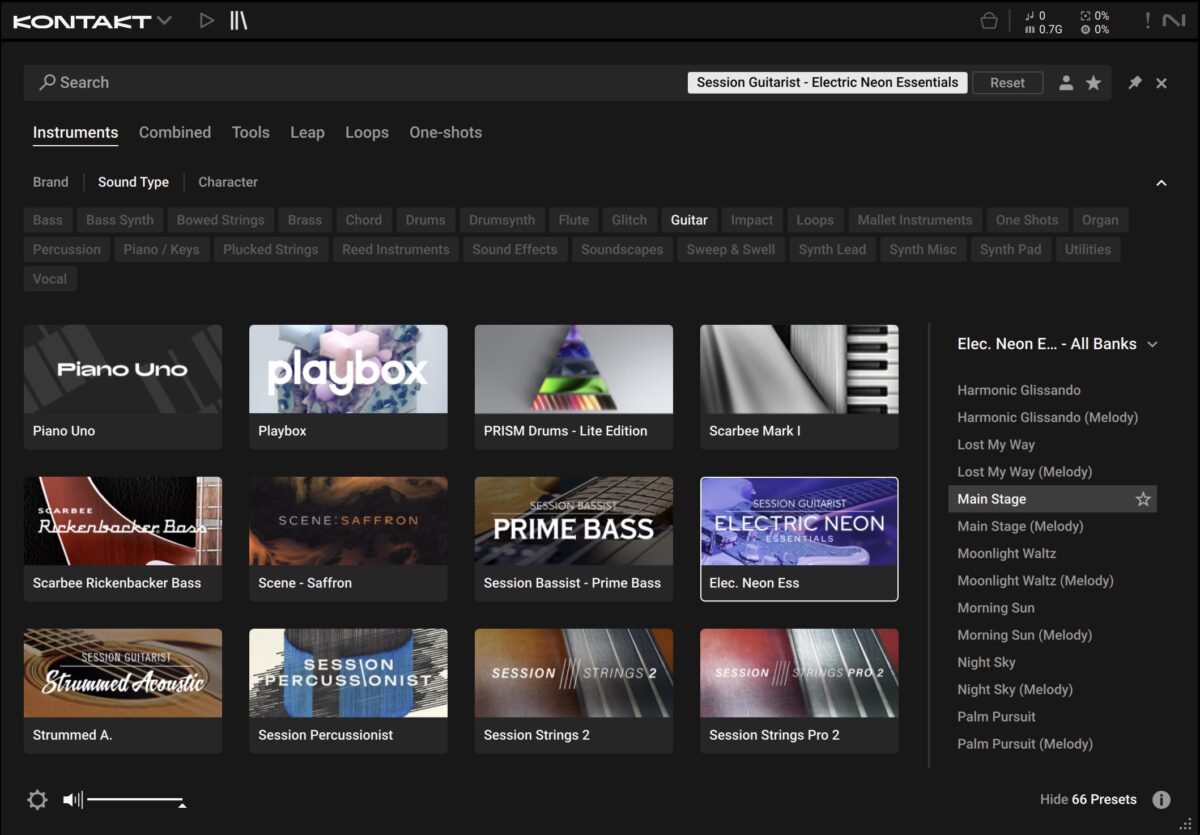Toggle the Guitar sound type tag
Viewport: 1200px width, 835px height.
[x=689, y=220]
